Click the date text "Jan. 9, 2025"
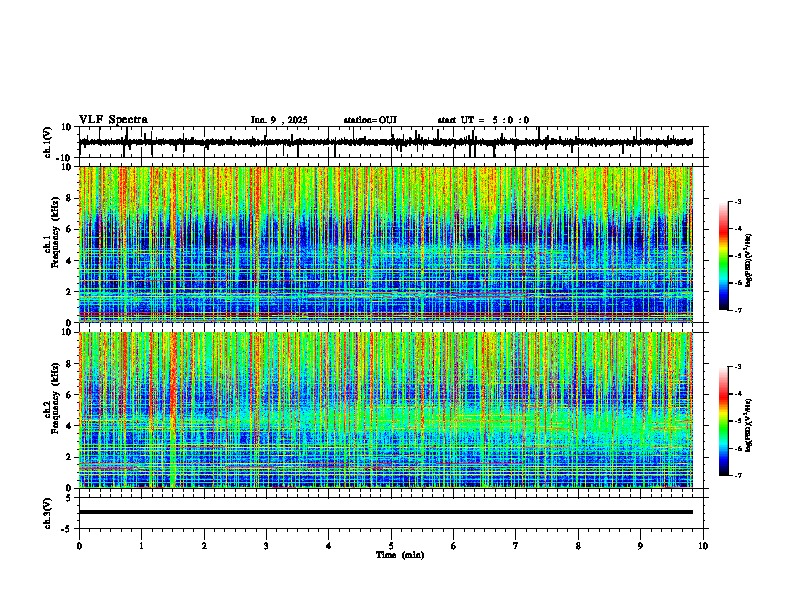Image resolution: width=792 pixels, height=612 pixels. [279, 120]
